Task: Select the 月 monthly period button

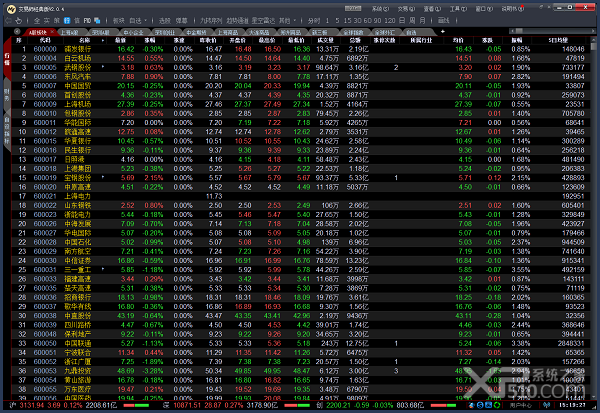Action: coord(422,21)
